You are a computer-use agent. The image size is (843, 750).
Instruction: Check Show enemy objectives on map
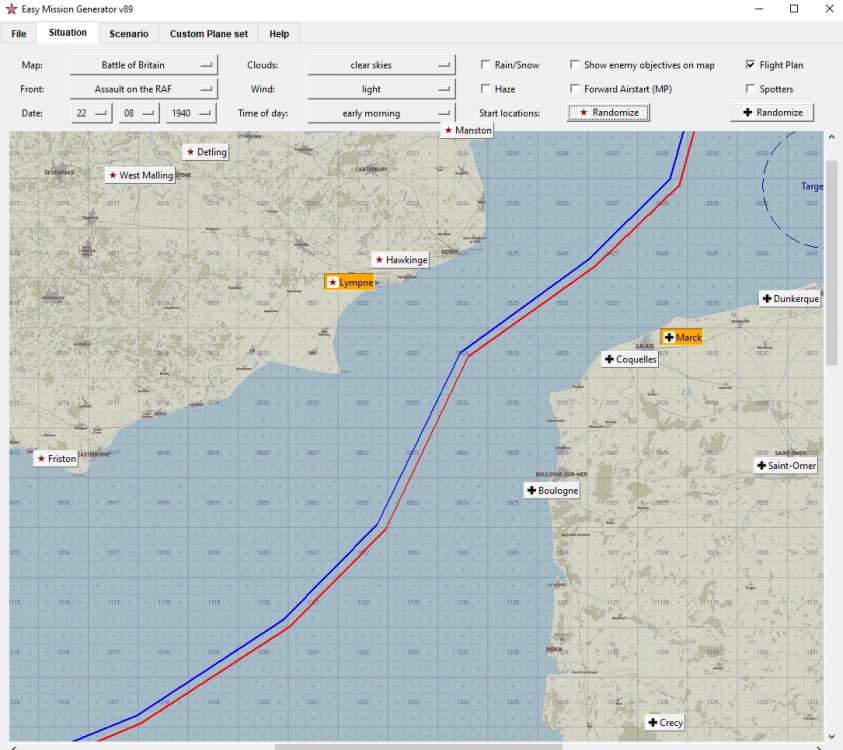click(575, 65)
